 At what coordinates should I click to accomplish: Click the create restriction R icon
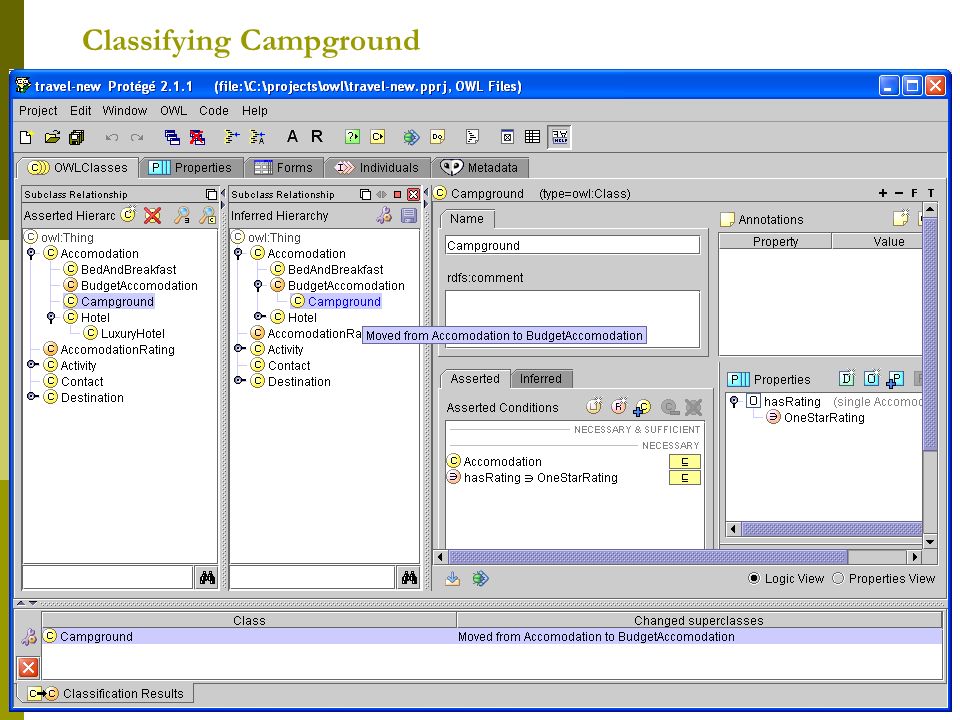click(x=619, y=407)
